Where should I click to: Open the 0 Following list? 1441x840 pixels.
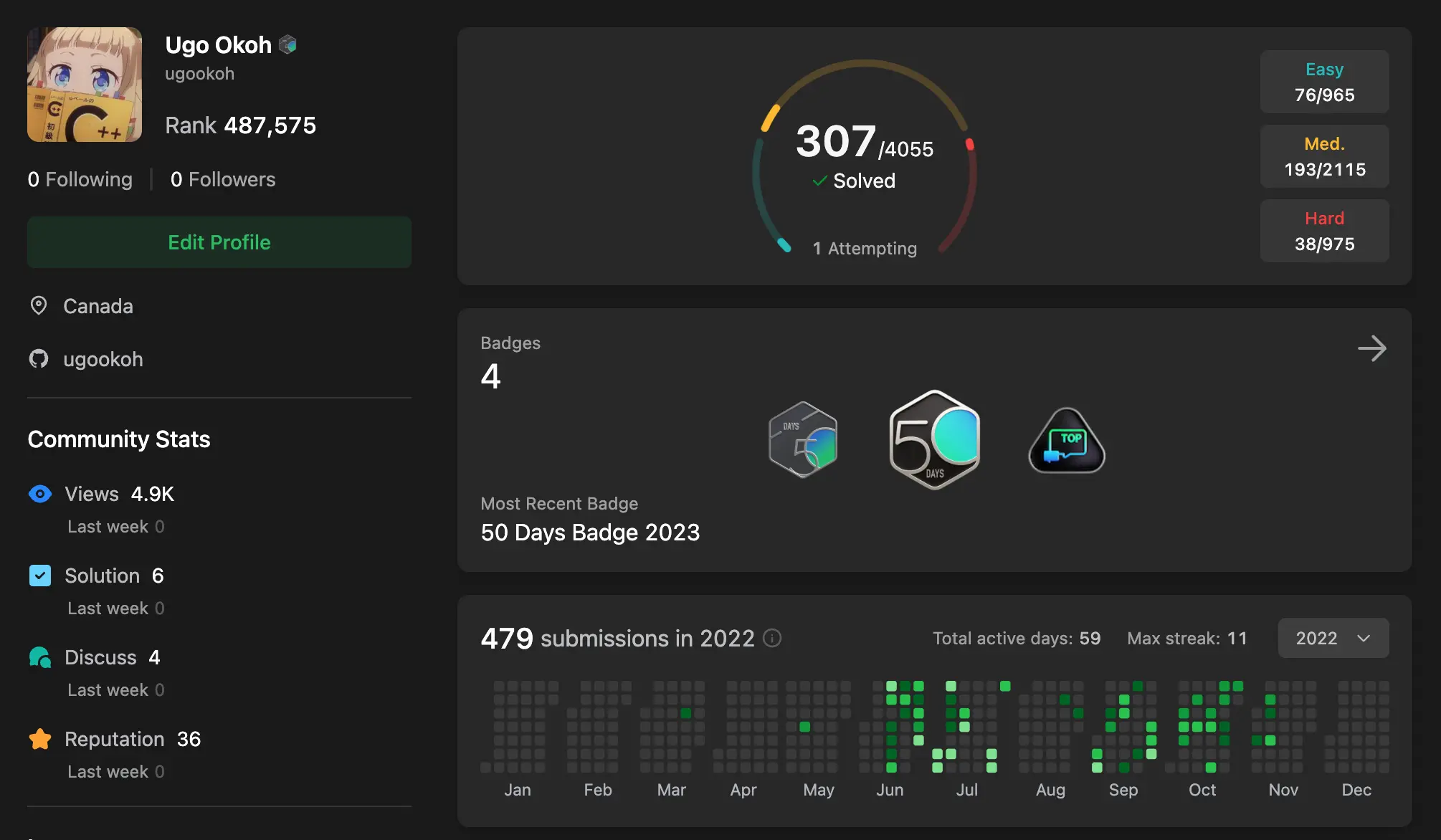pyautogui.click(x=80, y=179)
